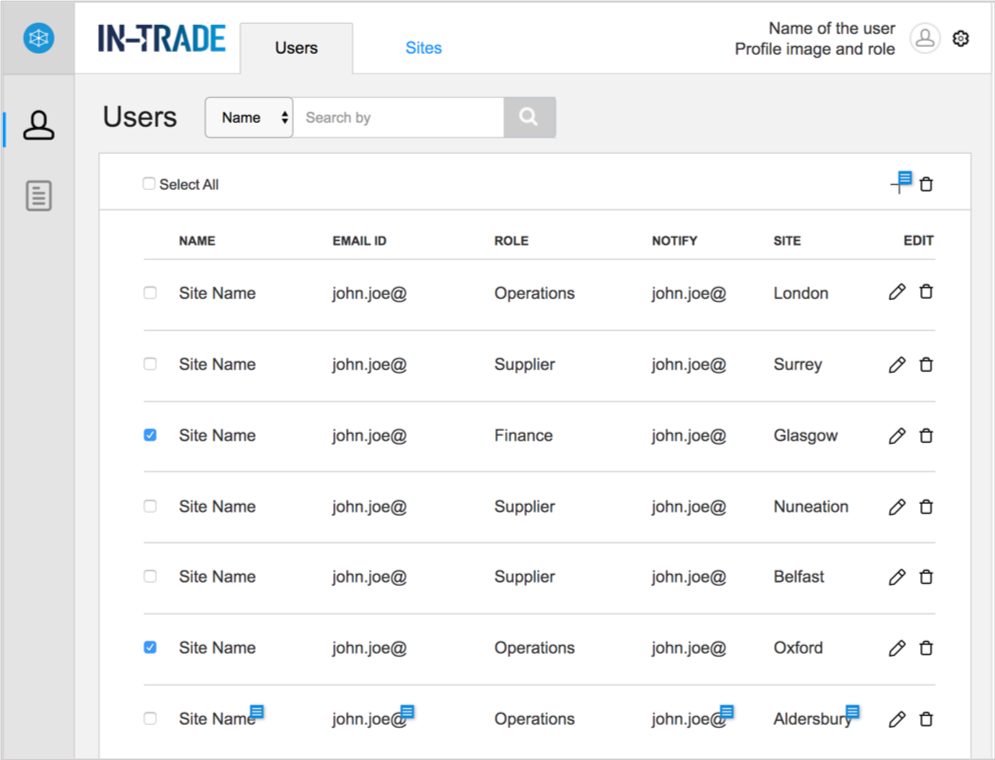Uncheck the Glasgow row checkbox

(150, 435)
